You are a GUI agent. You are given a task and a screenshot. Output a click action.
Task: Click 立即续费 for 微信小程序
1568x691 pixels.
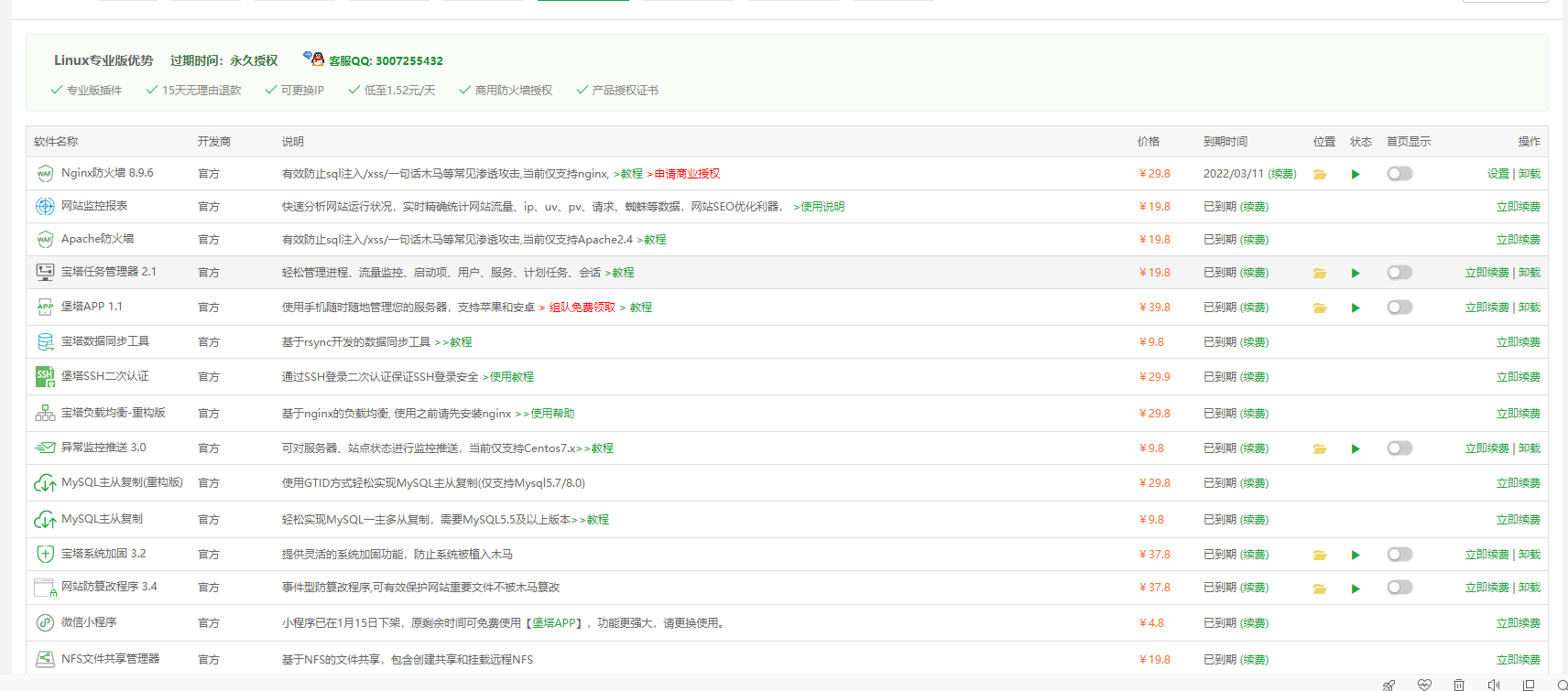(1519, 622)
